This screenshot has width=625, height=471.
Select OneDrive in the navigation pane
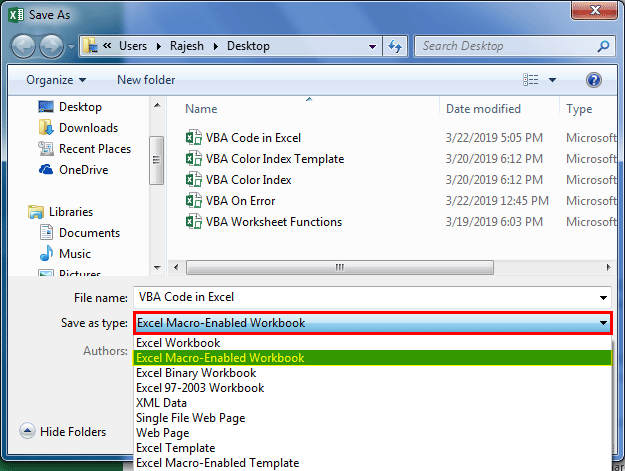[84, 170]
